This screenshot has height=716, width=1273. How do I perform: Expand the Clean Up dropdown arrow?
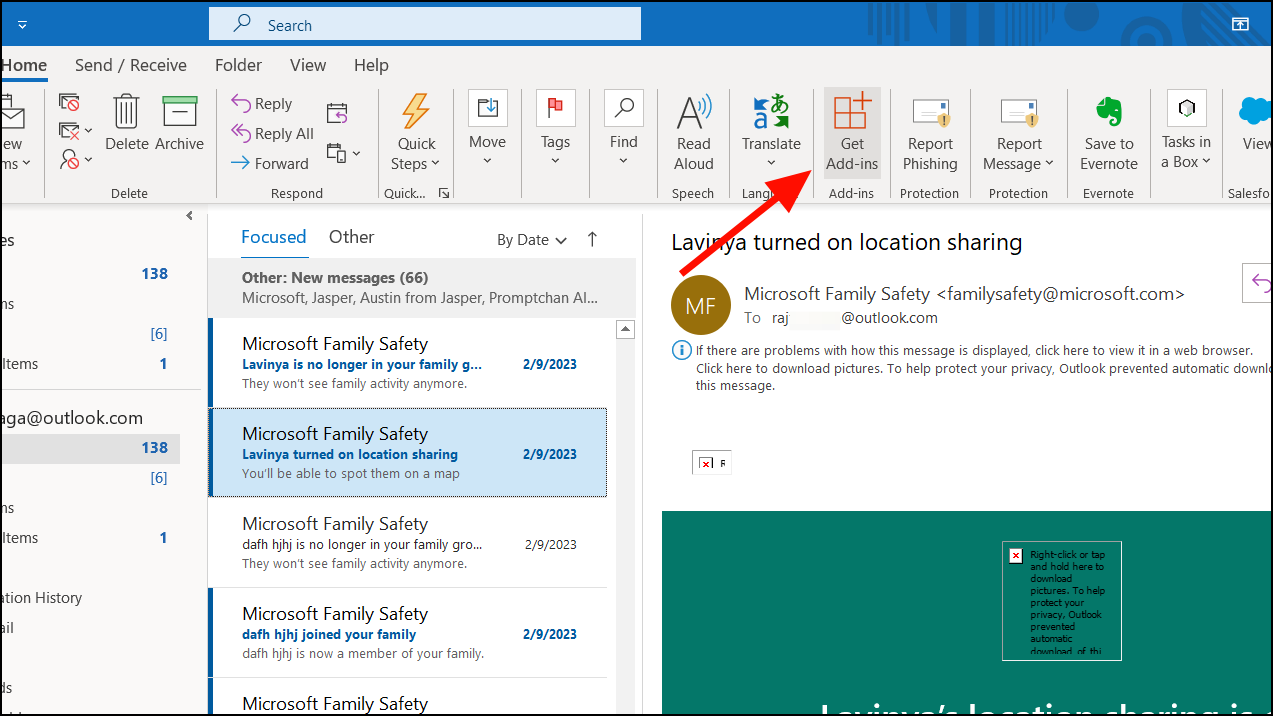pyautogui.click(x=88, y=131)
